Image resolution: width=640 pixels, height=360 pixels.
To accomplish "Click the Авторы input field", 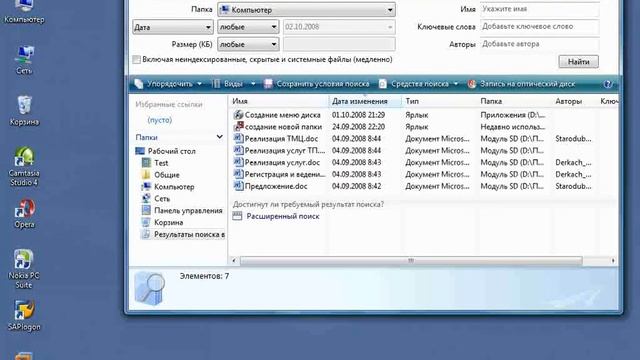I will tap(540, 44).
